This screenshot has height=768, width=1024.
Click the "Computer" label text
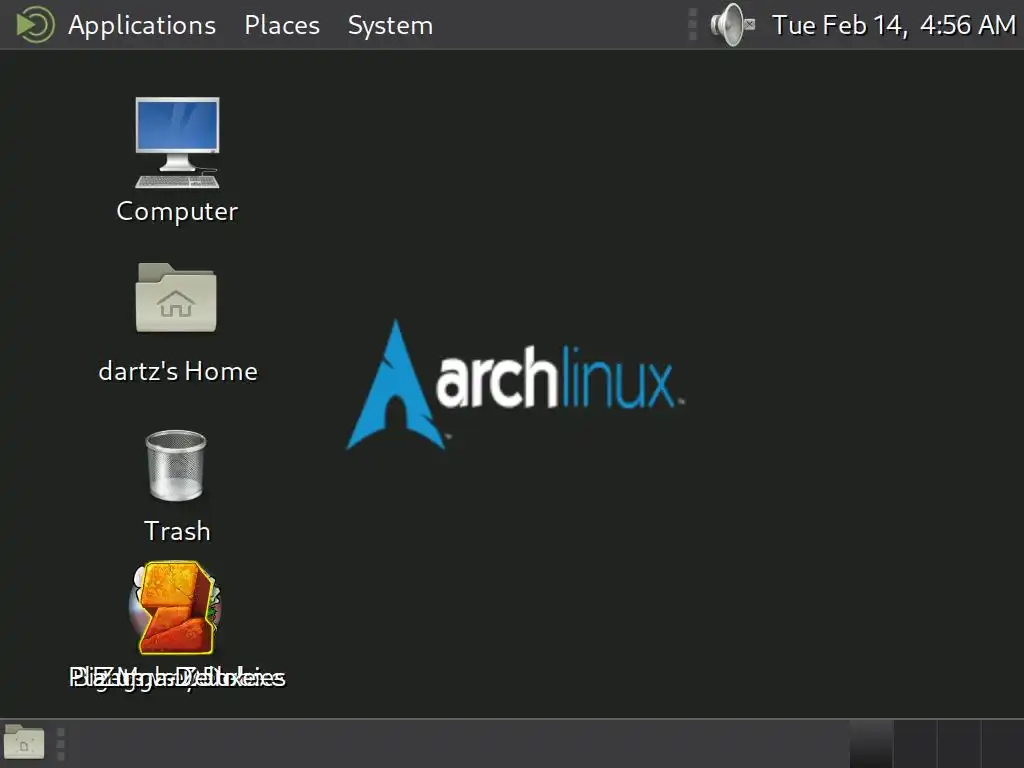(x=177, y=211)
